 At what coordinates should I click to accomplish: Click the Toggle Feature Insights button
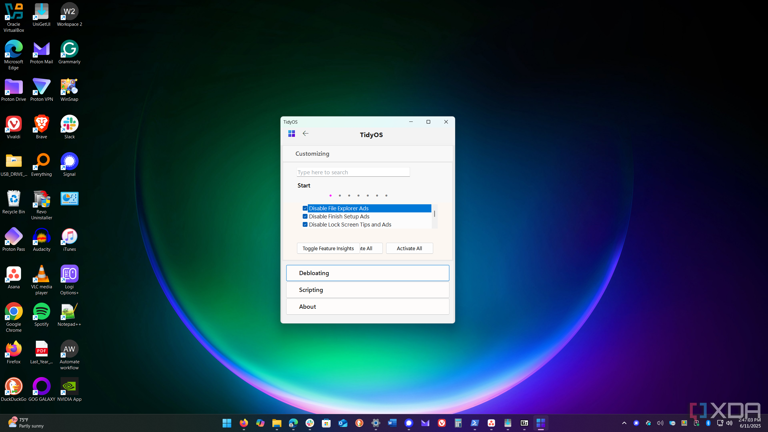pyautogui.click(x=328, y=248)
